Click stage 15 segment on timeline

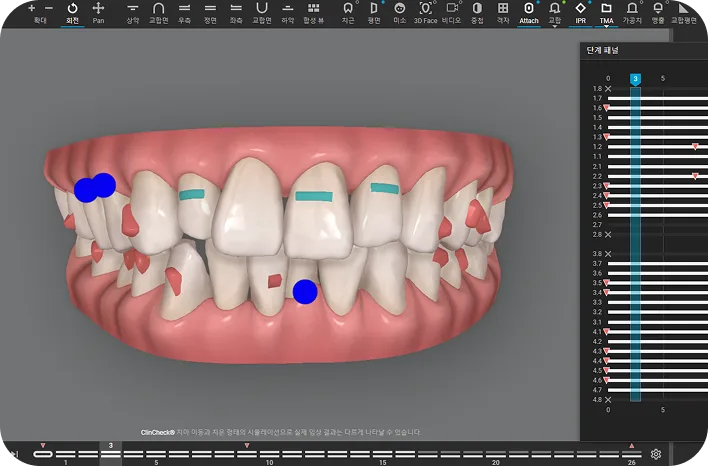pyautogui.click(x=382, y=453)
